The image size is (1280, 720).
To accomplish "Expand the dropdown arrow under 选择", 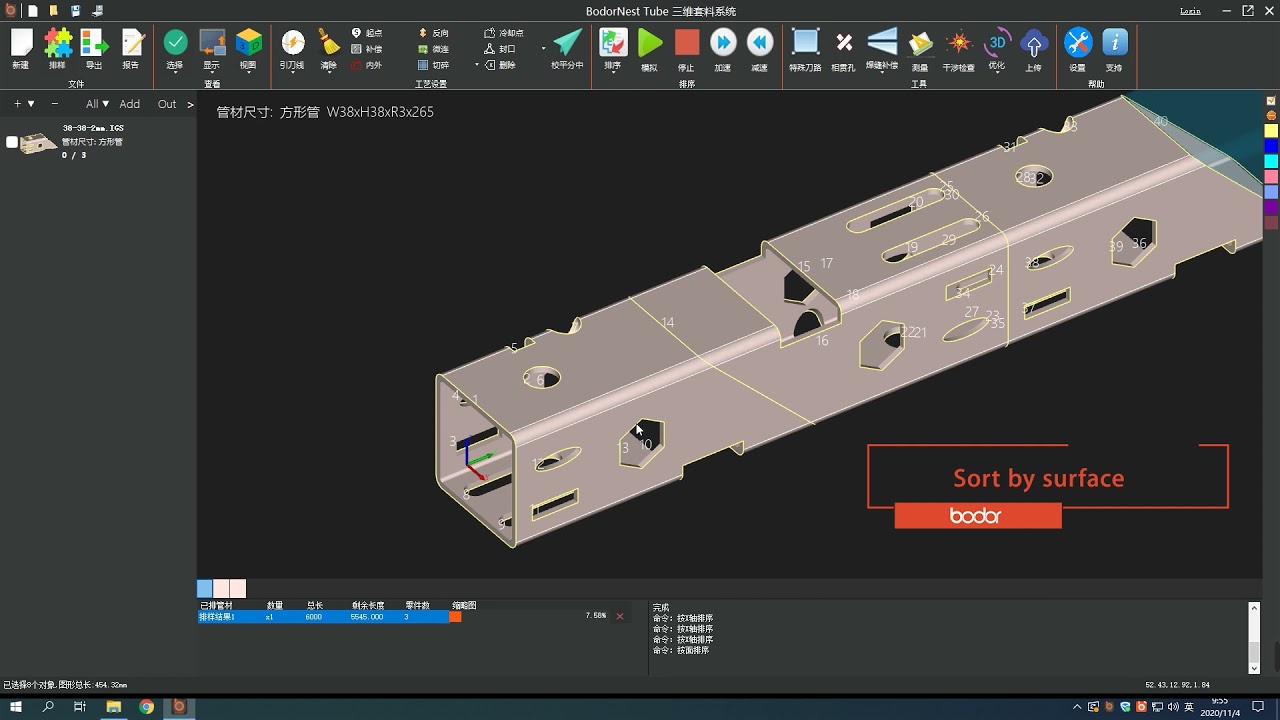I will (175, 73).
